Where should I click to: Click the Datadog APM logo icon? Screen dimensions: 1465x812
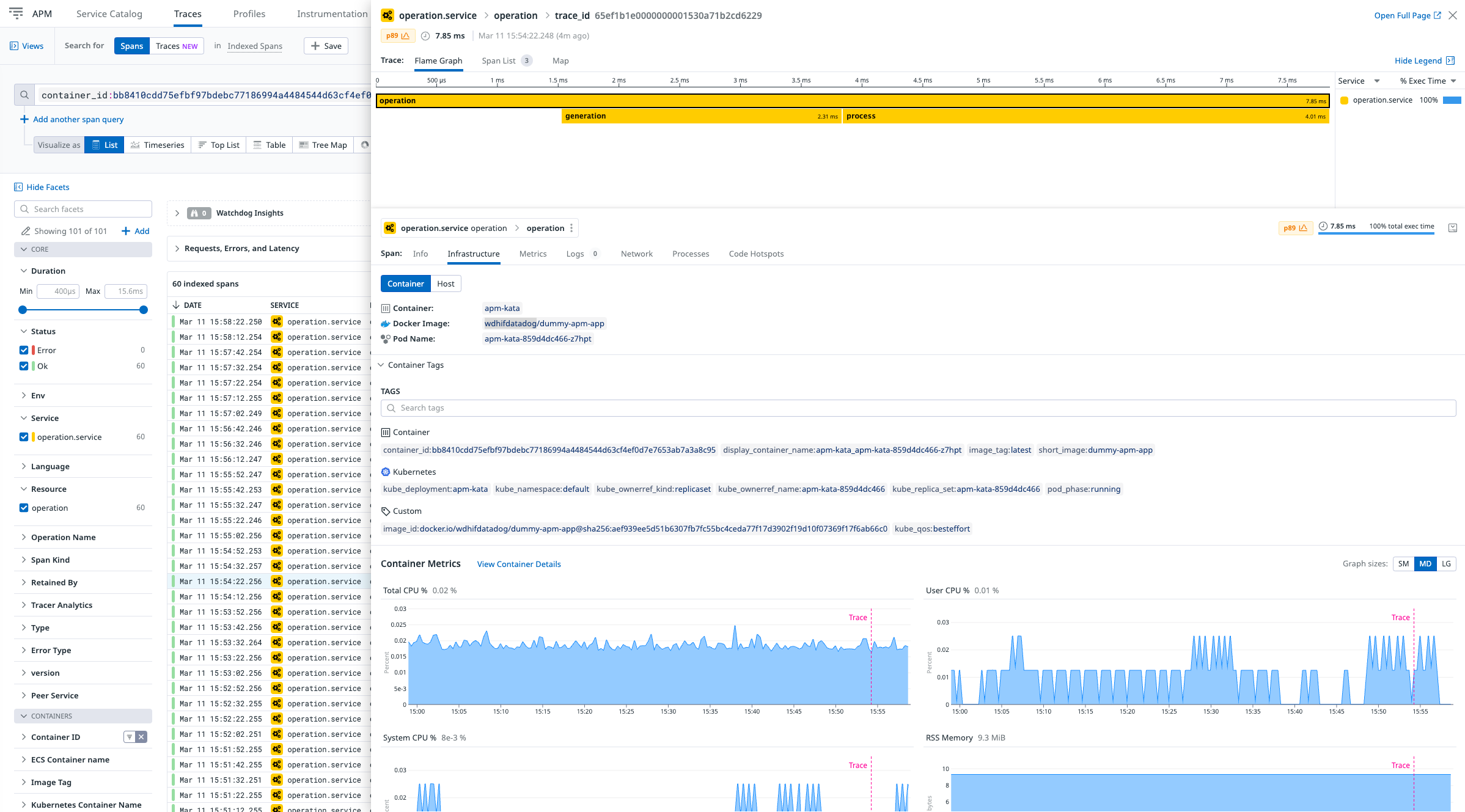[15, 13]
